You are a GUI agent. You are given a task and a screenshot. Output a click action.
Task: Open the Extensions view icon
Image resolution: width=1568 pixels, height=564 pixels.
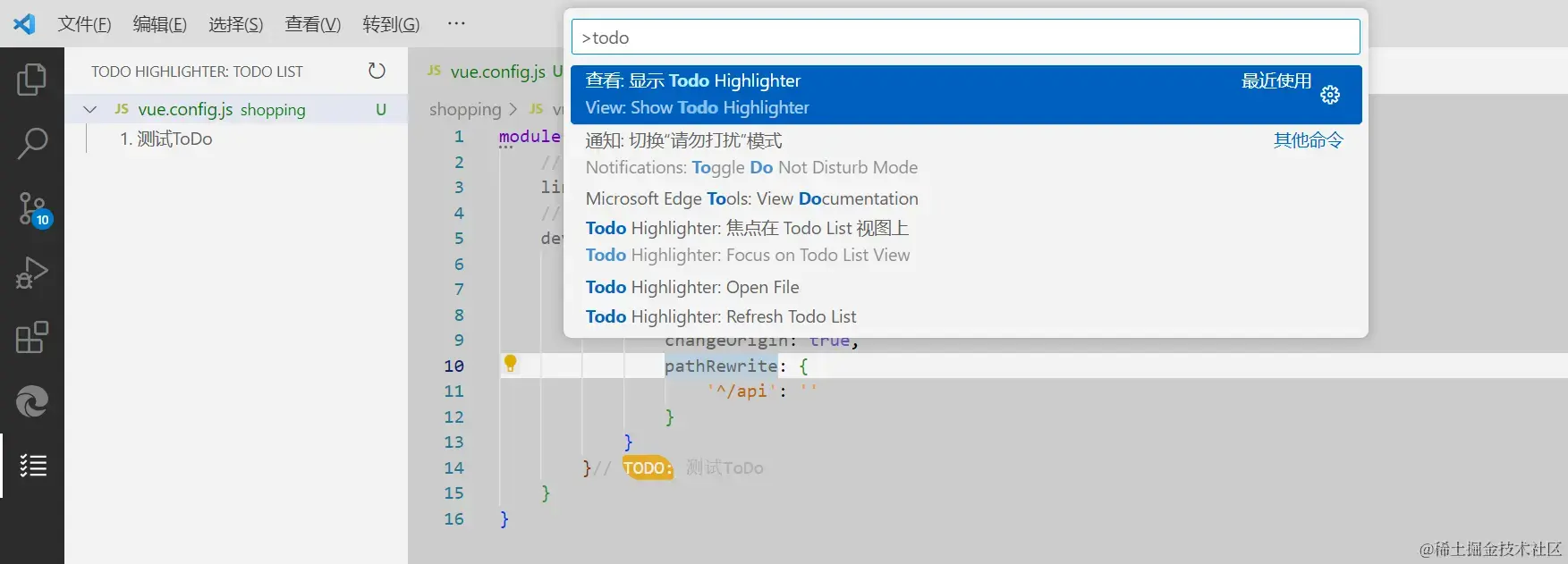click(x=31, y=337)
